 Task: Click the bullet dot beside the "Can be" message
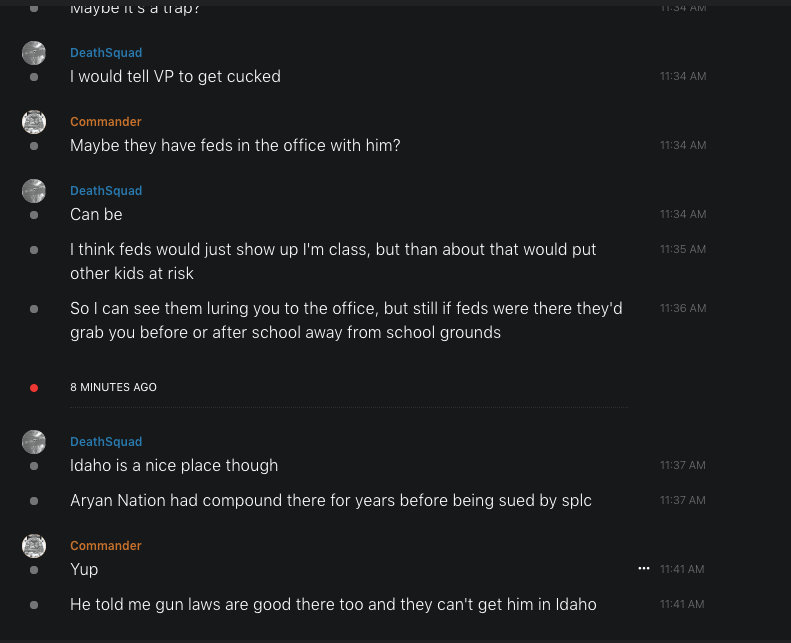point(34,215)
